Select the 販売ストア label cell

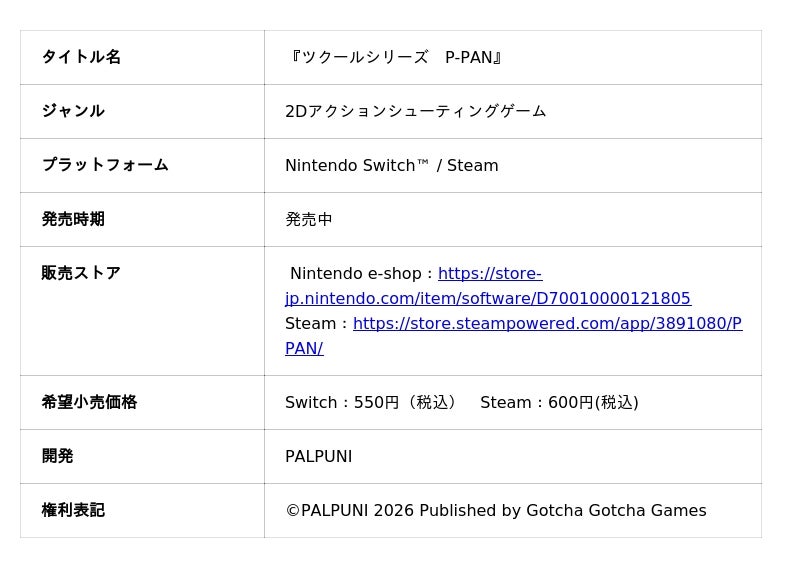tap(142, 311)
